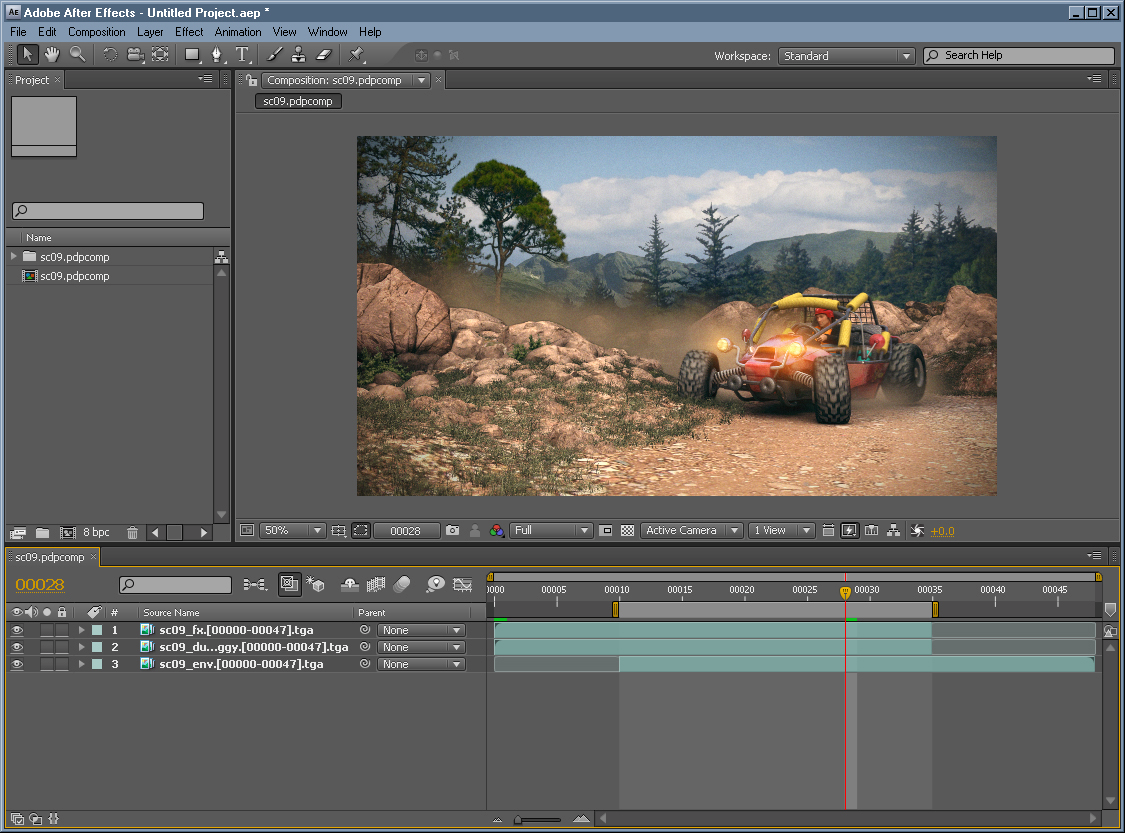Toggle frame blending for timeline
This screenshot has height=833, width=1125.
tap(376, 585)
